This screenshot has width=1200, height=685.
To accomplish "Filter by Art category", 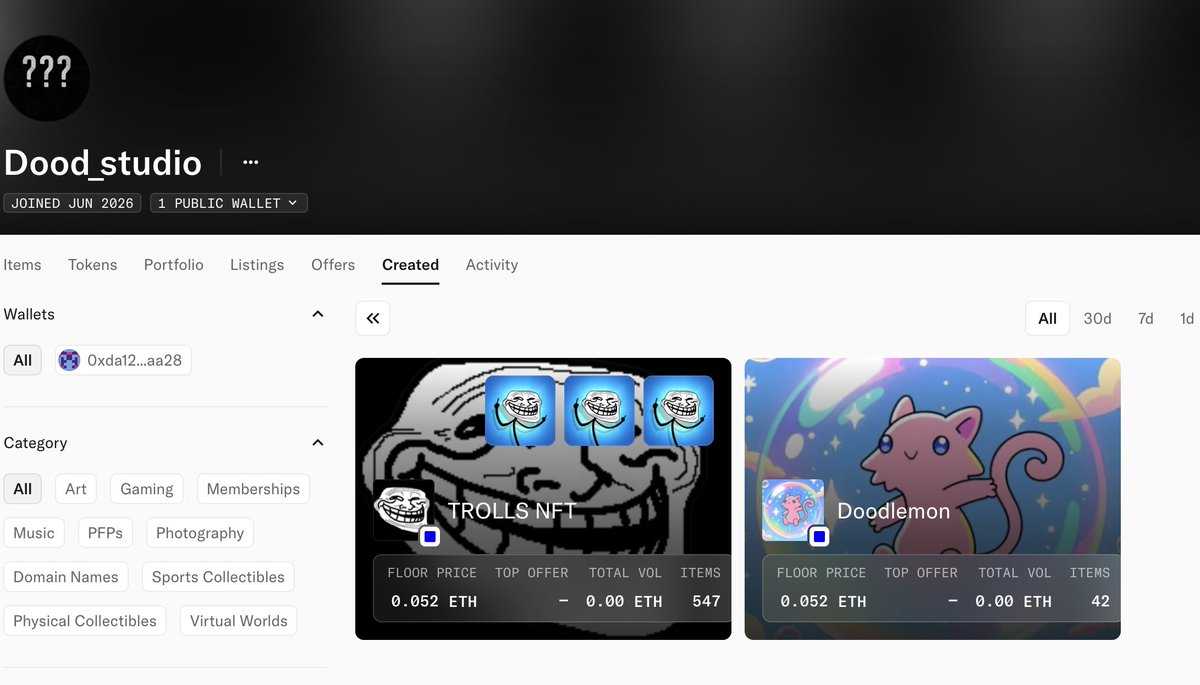I will pos(76,489).
